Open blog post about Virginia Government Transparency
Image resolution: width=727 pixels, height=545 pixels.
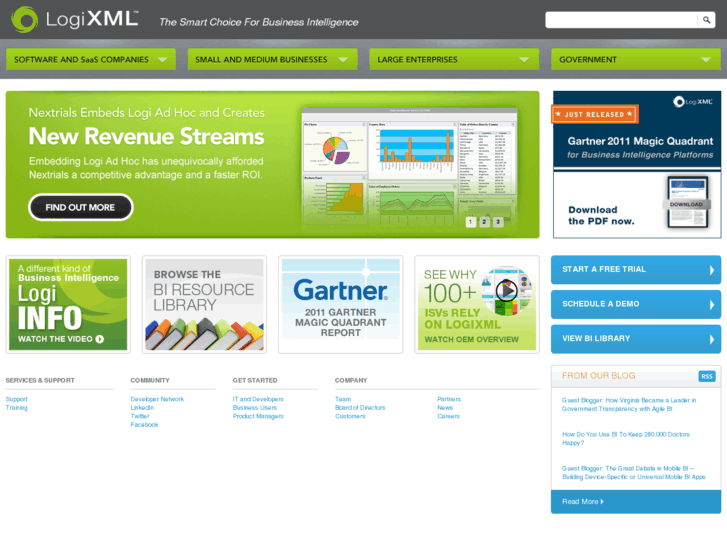629,404
